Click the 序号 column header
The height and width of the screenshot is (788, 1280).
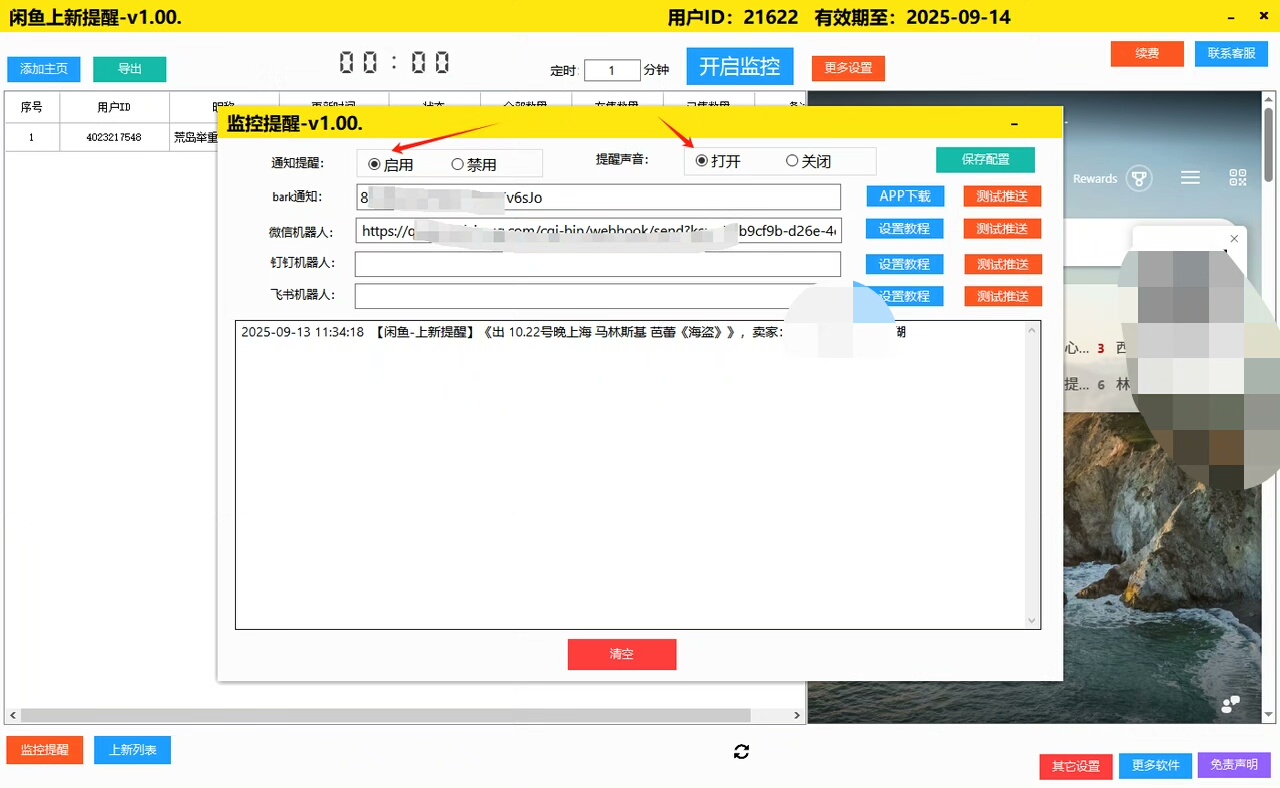tap(32, 107)
